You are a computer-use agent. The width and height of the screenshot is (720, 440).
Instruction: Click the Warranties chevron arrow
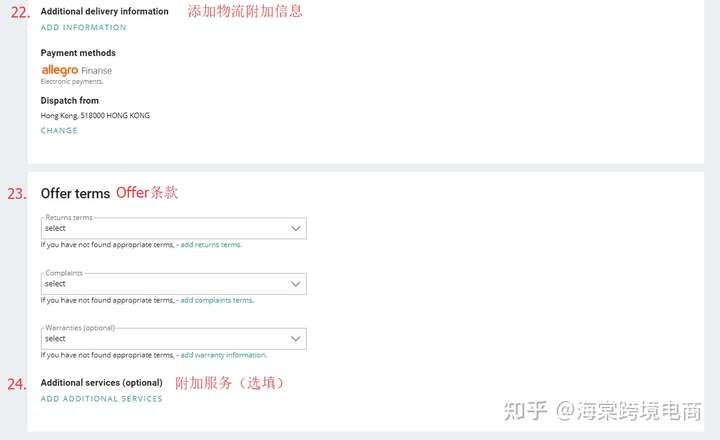coord(296,338)
